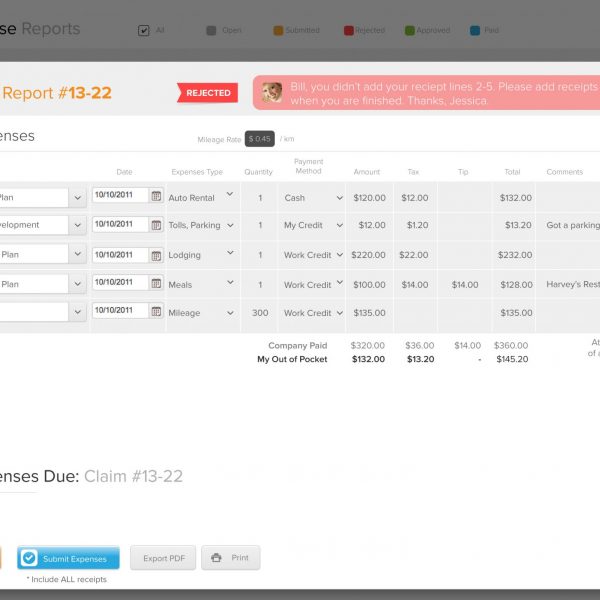Click checkmark icon on Submit Expenses
Image resolution: width=600 pixels, height=600 pixels.
tap(29, 558)
